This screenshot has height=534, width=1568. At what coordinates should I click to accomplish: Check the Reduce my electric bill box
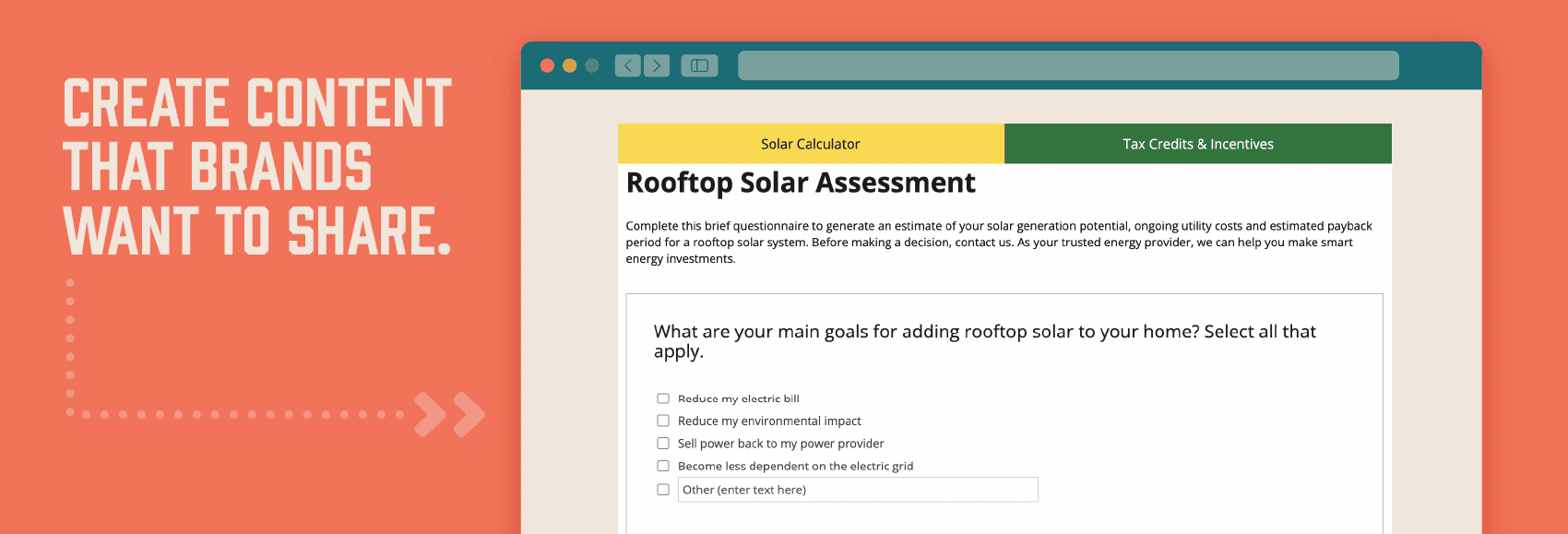663,398
